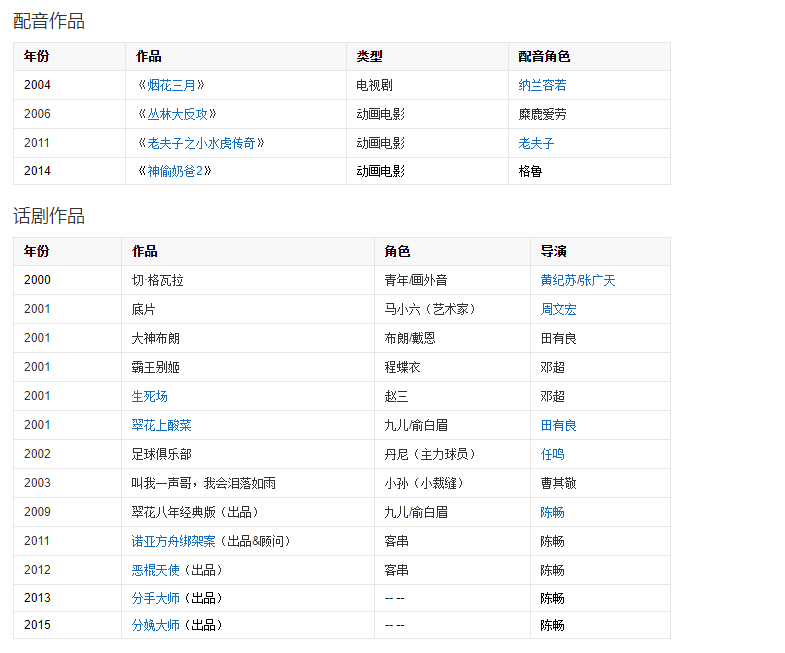Click the director 任鸣 link
Viewport: 785px width, 653px height.
[x=552, y=454]
